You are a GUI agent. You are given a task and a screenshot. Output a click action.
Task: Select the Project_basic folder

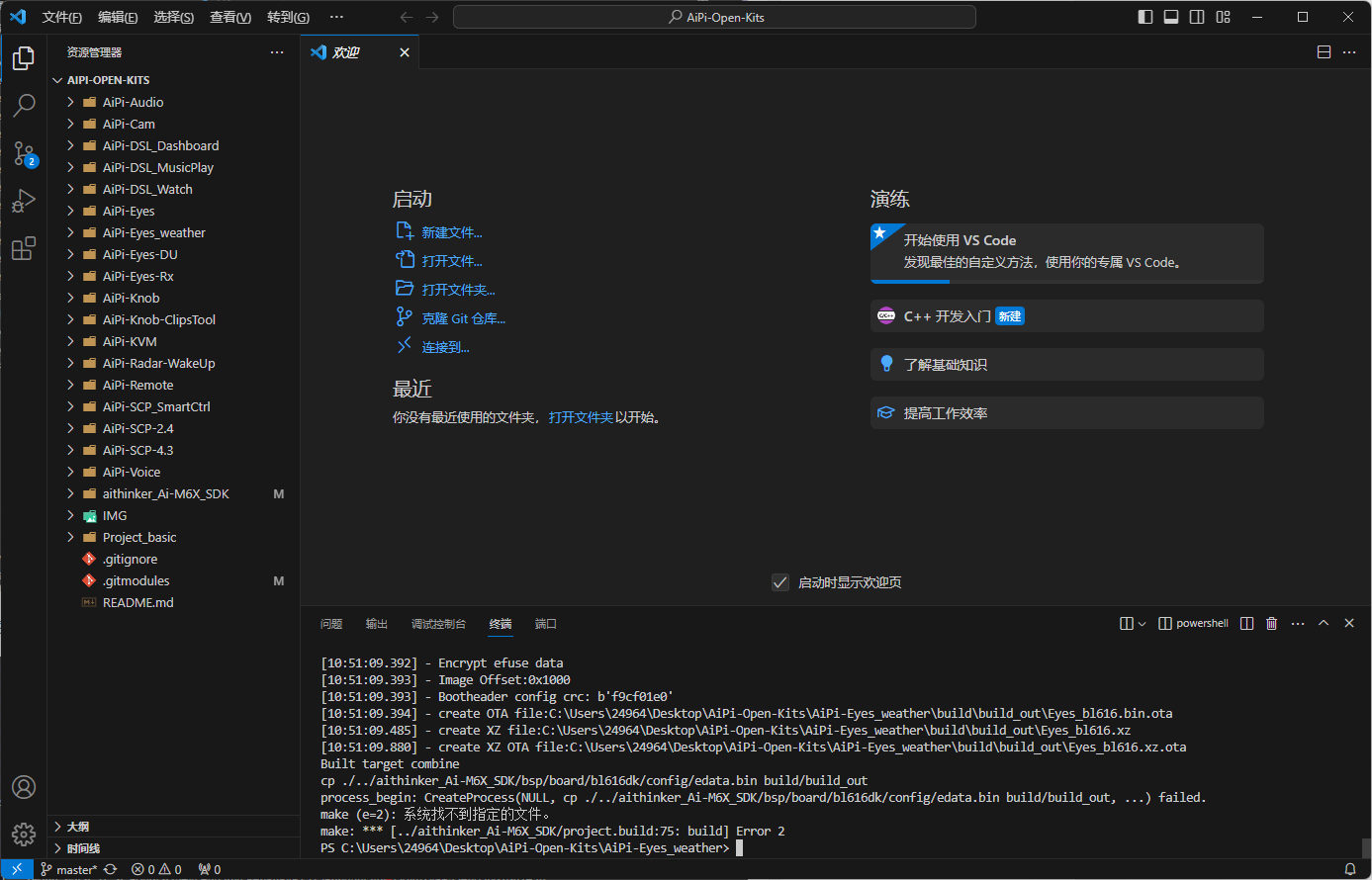(173, 537)
